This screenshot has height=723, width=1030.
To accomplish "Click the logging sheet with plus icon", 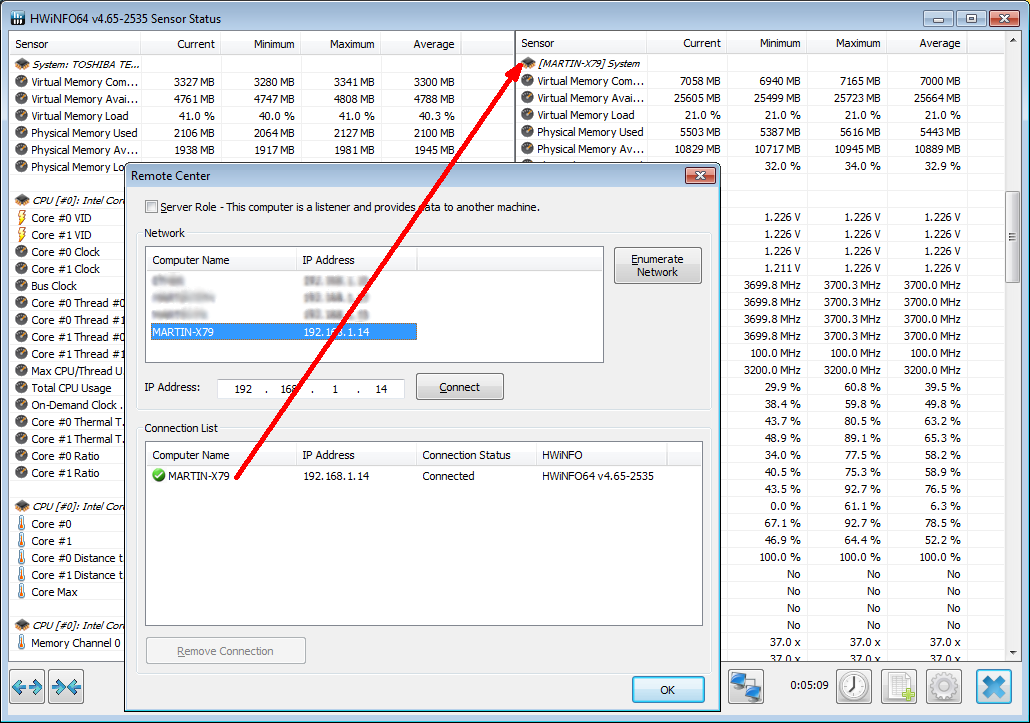I will pyautogui.click(x=899, y=687).
